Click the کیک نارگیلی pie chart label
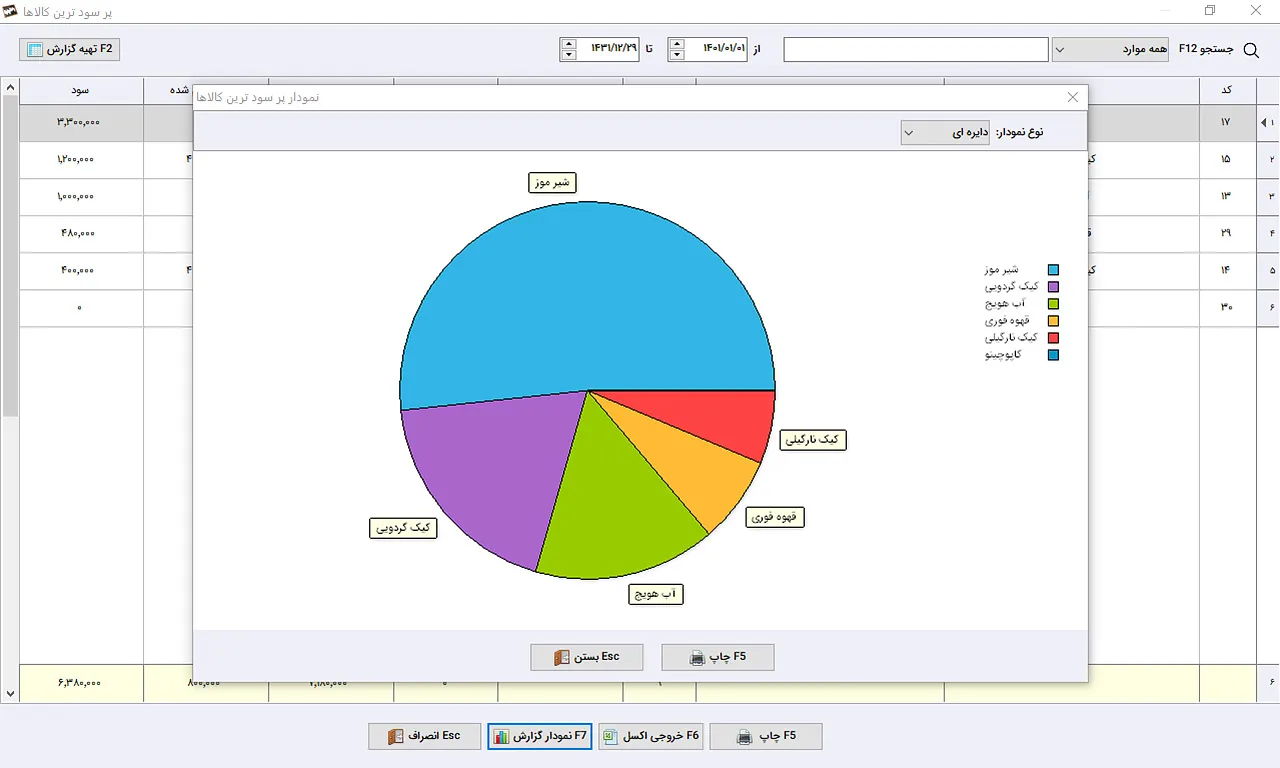 (x=813, y=439)
